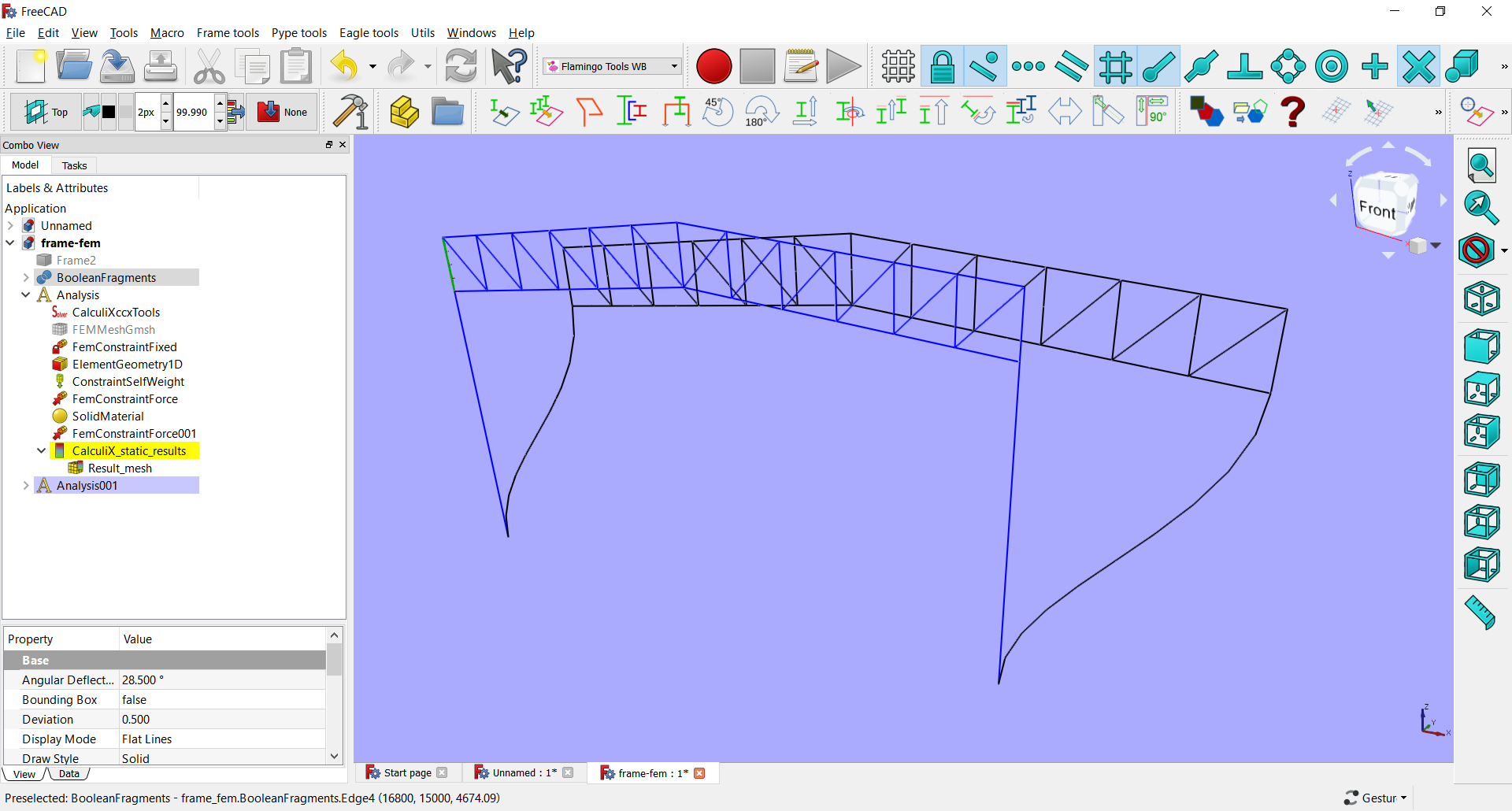
Task: Open the execute macro icon
Action: pyautogui.click(x=843, y=66)
